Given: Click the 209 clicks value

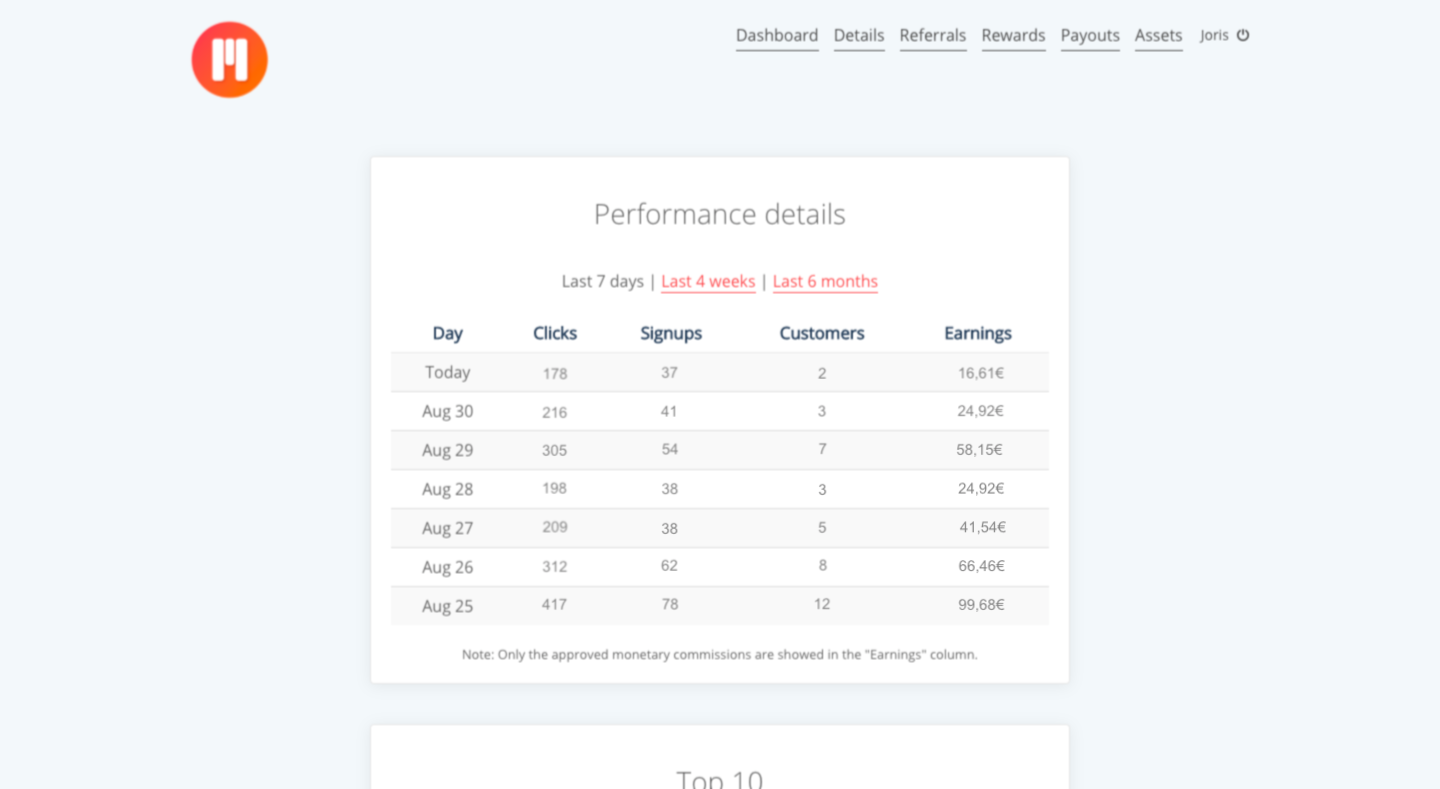Looking at the screenshot, I should (555, 526).
